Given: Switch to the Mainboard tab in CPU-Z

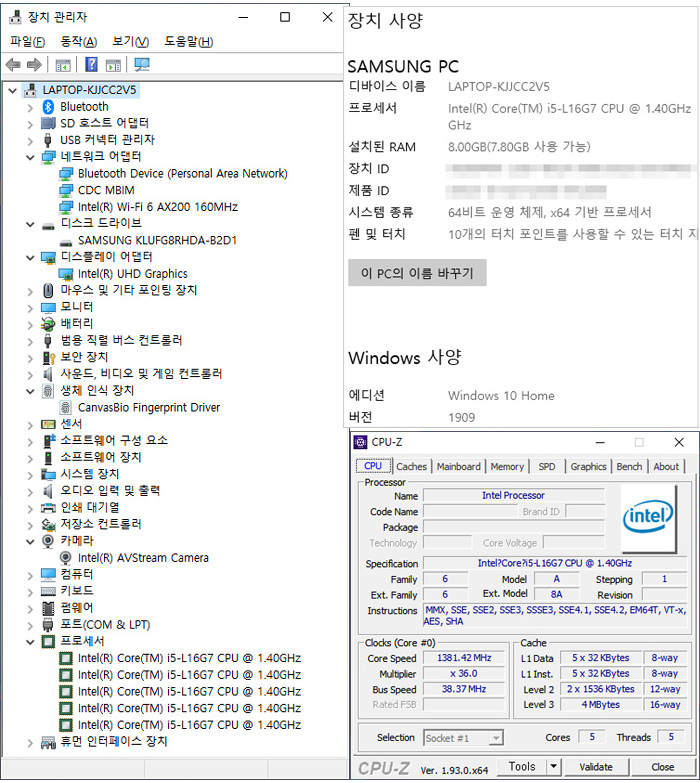Looking at the screenshot, I should [458, 466].
